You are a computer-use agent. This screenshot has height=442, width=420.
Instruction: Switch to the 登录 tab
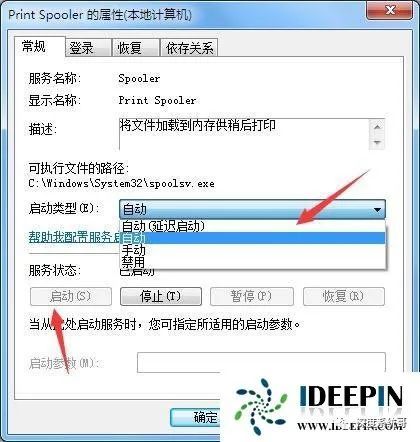pos(88,48)
